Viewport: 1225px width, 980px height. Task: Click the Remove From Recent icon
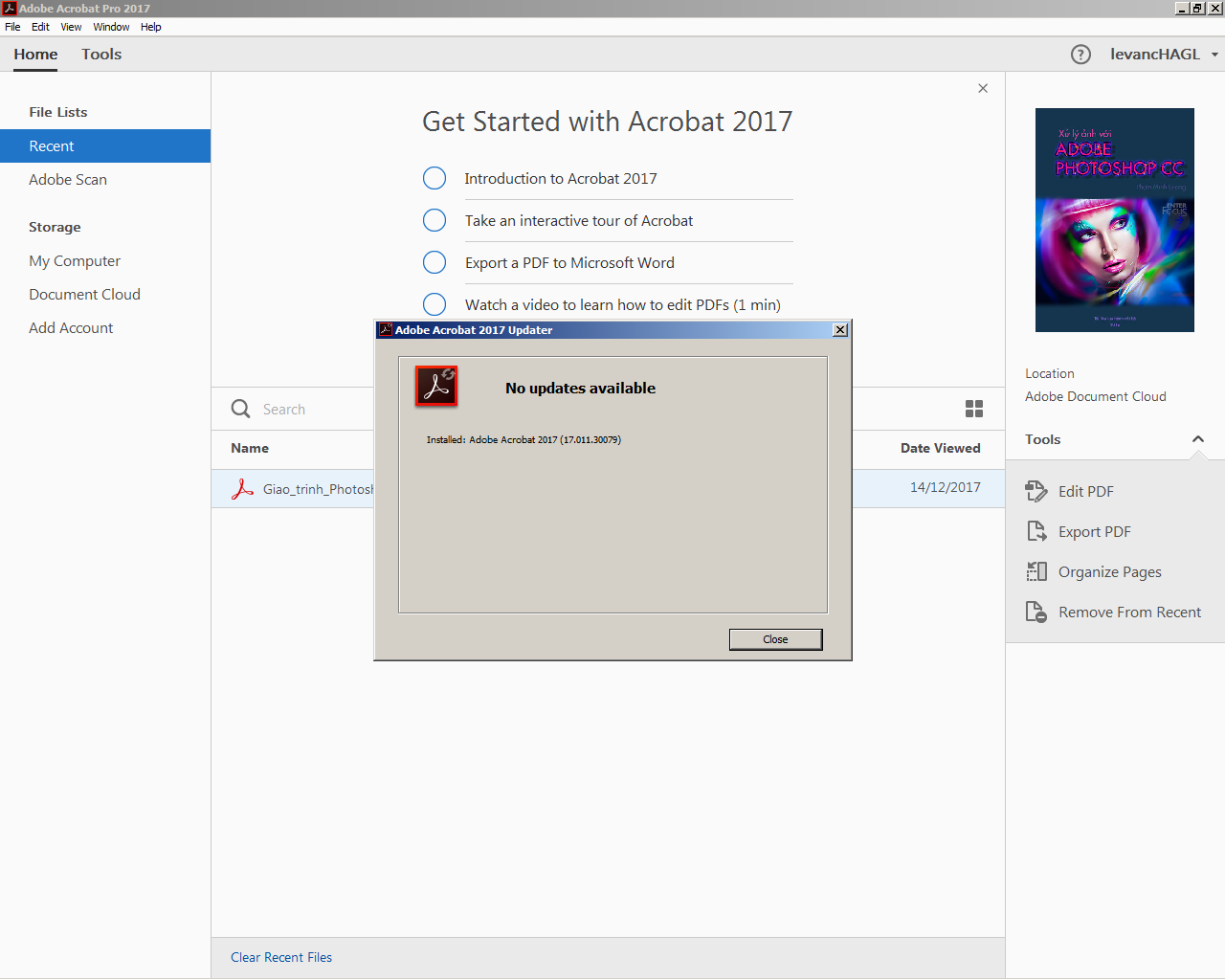[x=1036, y=612]
